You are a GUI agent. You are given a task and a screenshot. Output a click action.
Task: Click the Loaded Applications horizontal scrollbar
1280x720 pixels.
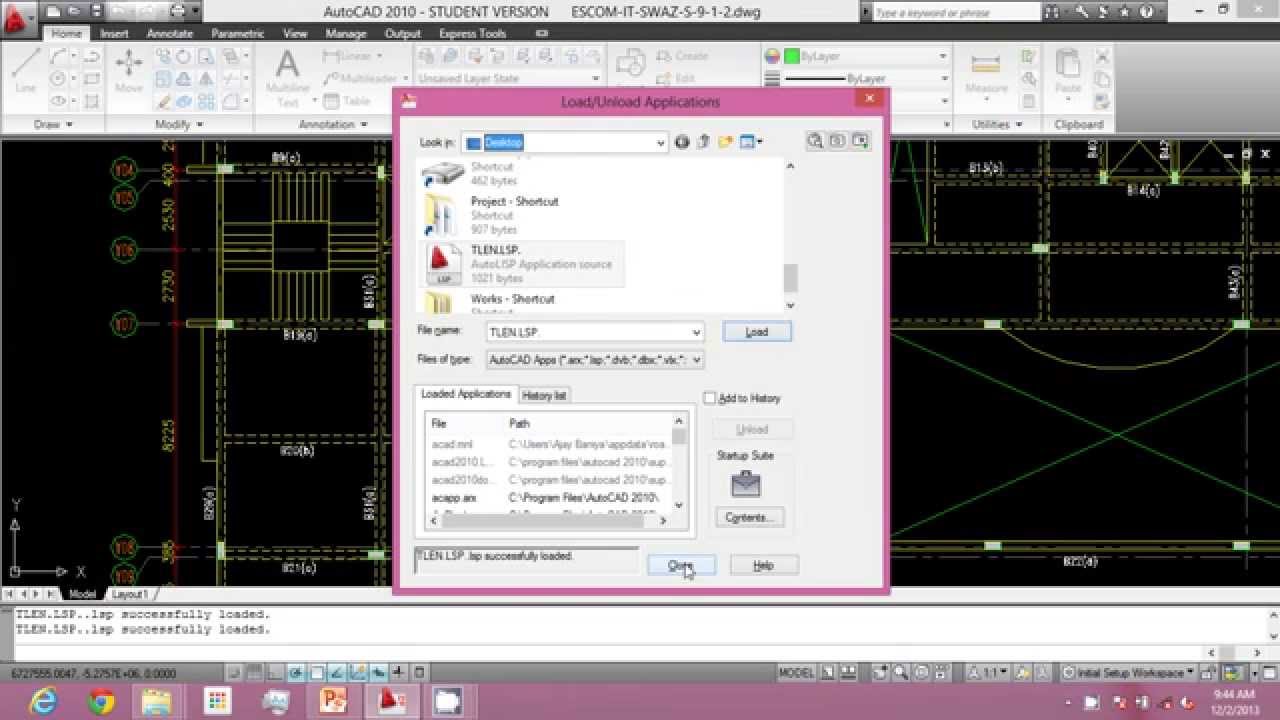(550, 520)
